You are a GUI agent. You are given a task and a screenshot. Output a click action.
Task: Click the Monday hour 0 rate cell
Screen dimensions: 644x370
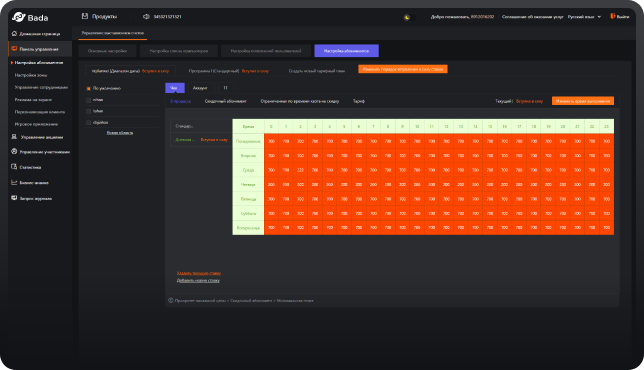pos(271,141)
